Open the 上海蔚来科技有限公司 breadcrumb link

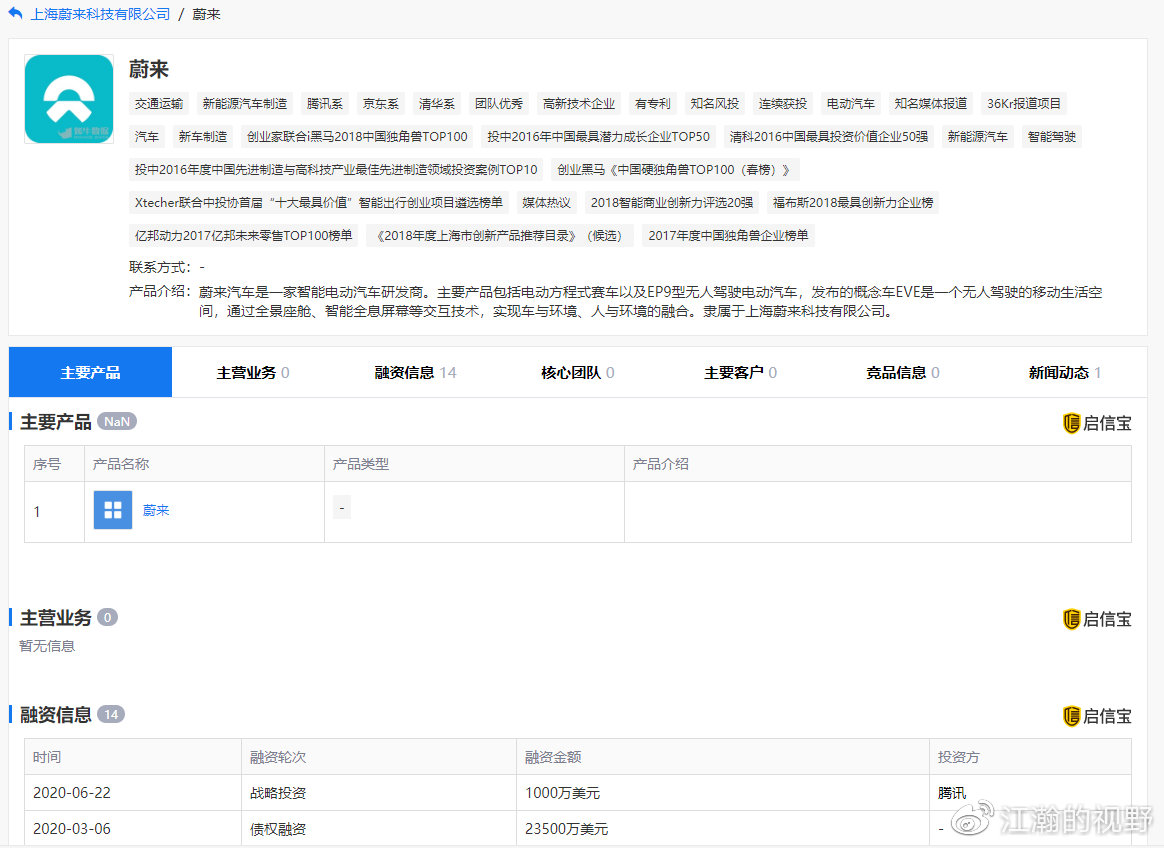(x=101, y=14)
